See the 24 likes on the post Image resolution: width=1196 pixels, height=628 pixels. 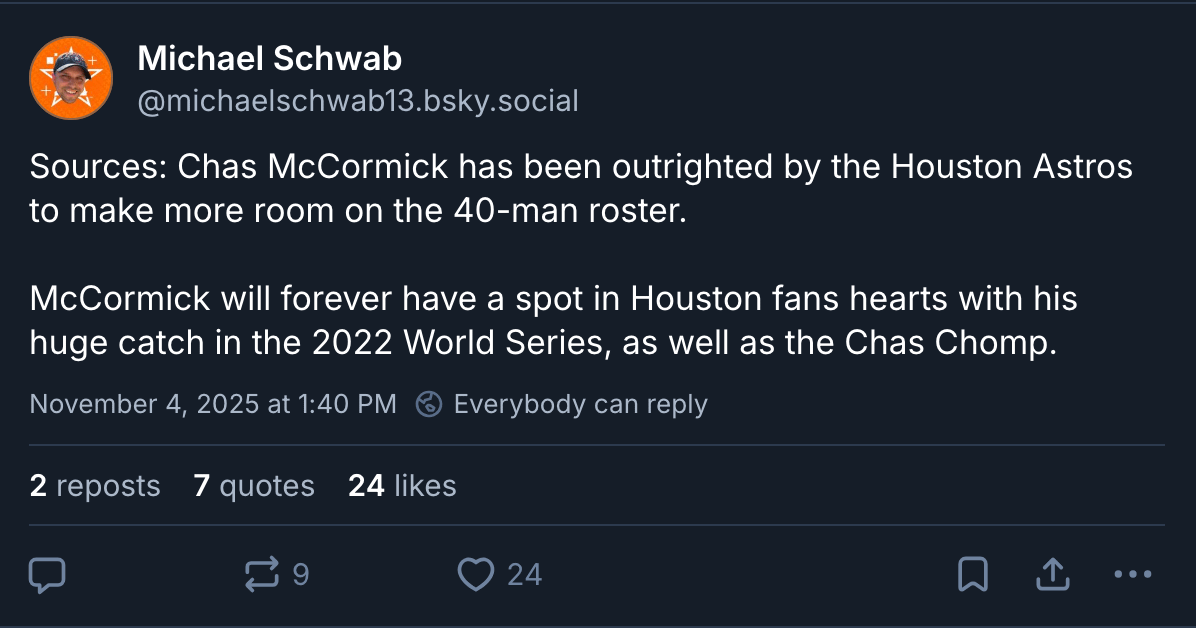tap(401, 485)
